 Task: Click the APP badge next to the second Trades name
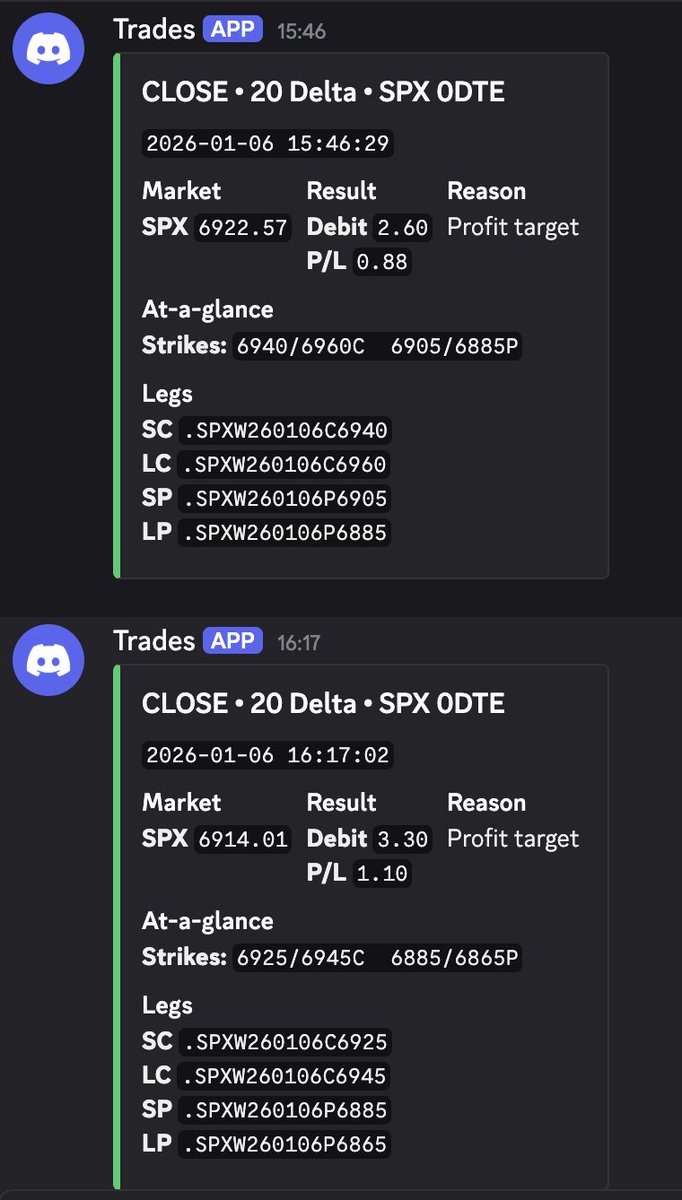231,641
